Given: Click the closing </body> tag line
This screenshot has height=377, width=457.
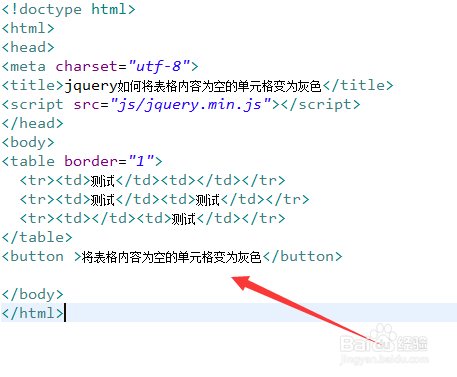Looking at the screenshot, I should [x=32, y=295].
